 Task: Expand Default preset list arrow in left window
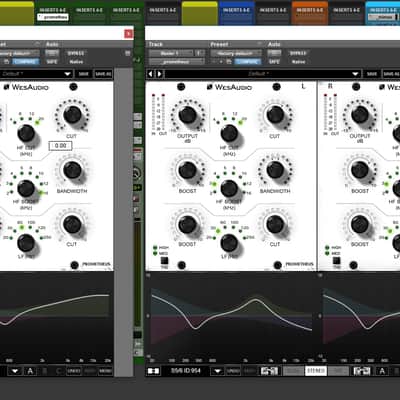(68, 74)
